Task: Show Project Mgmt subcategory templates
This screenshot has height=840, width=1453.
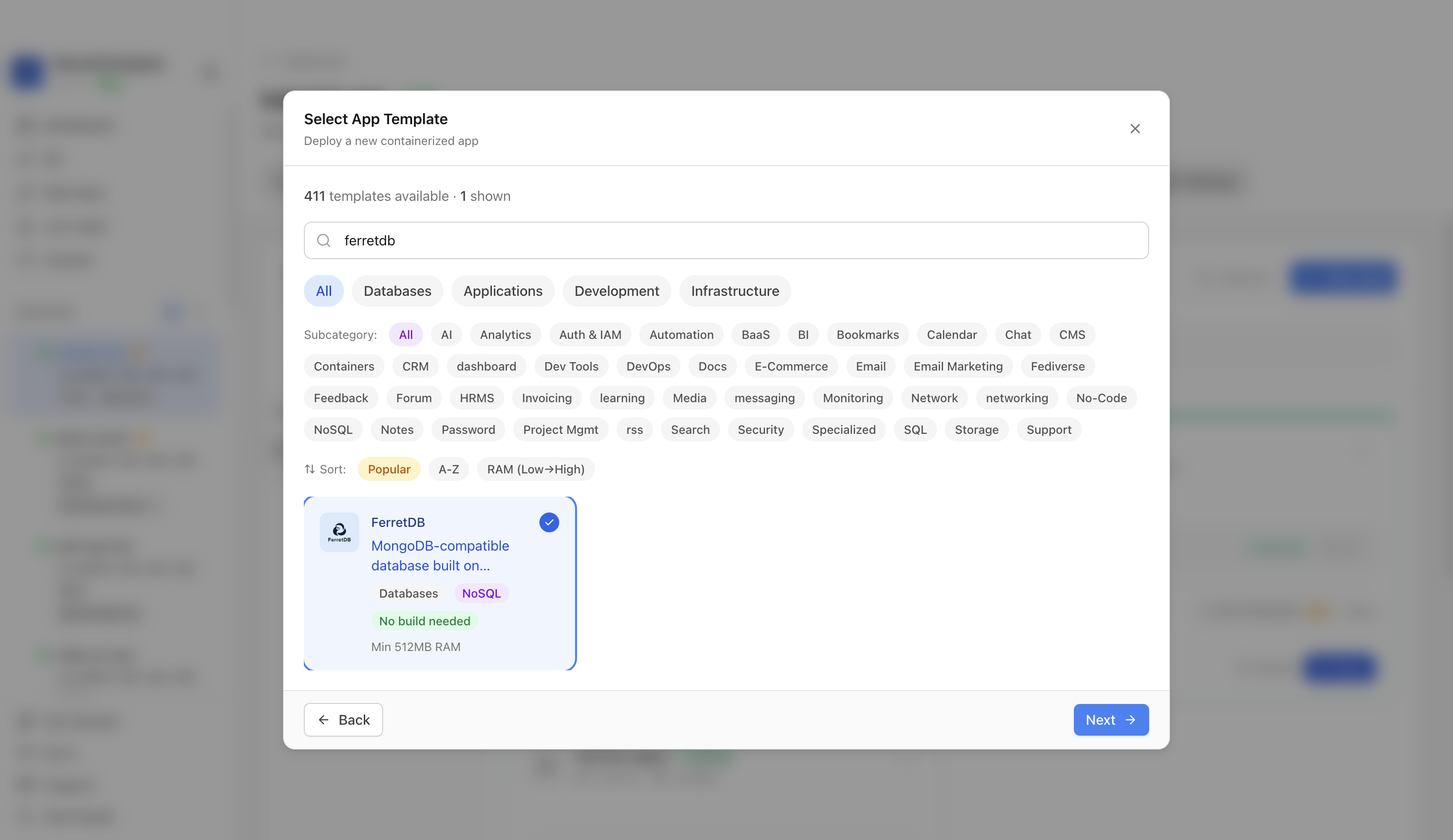Action: point(560,430)
